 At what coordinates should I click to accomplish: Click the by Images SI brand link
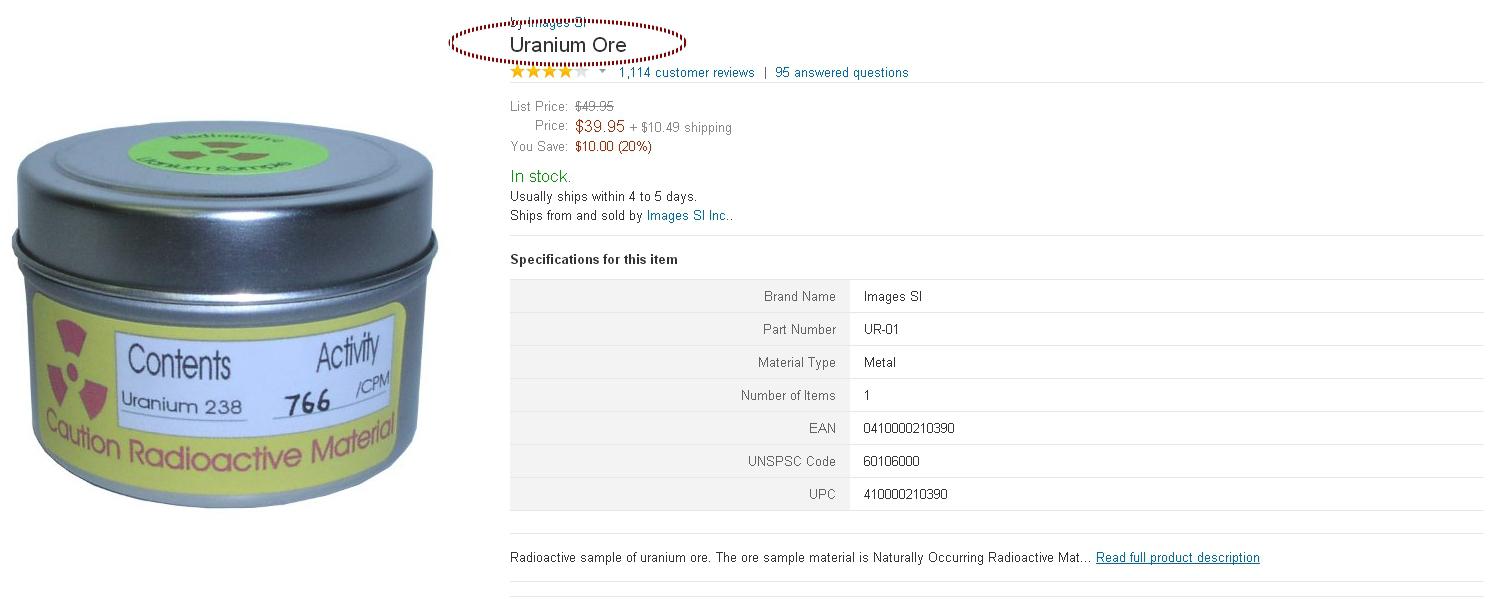click(x=547, y=21)
